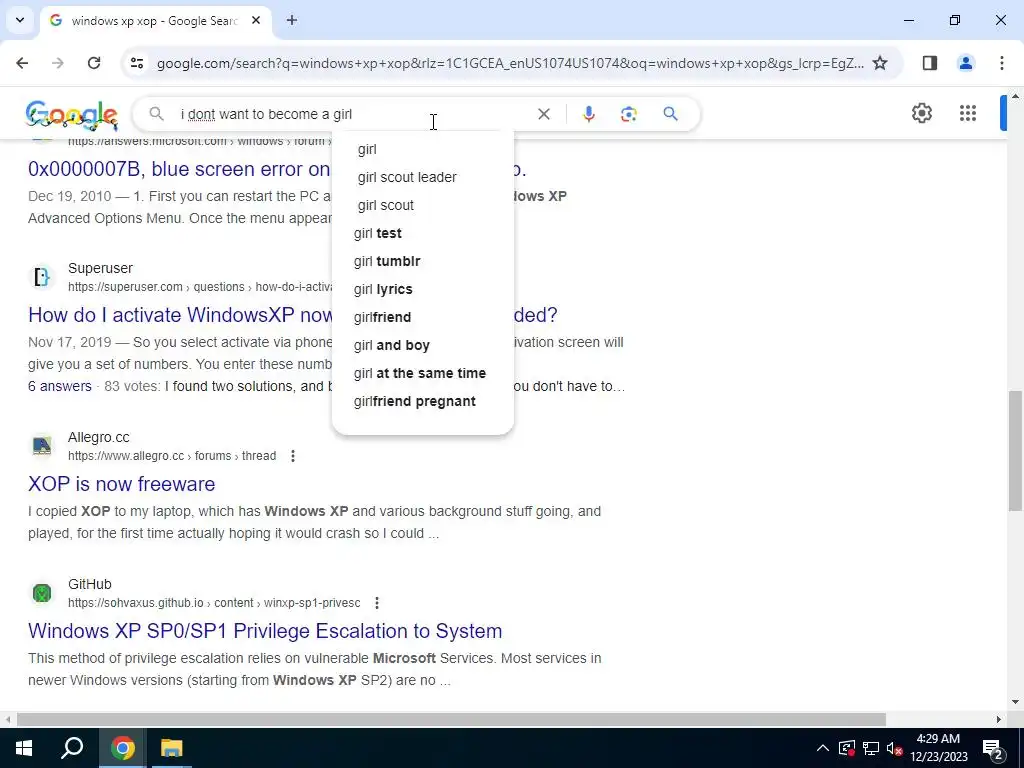The image size is (1024, 768).
Task: Choose the "girl lyrics" suggestion
Action: (x=423, y=290)
